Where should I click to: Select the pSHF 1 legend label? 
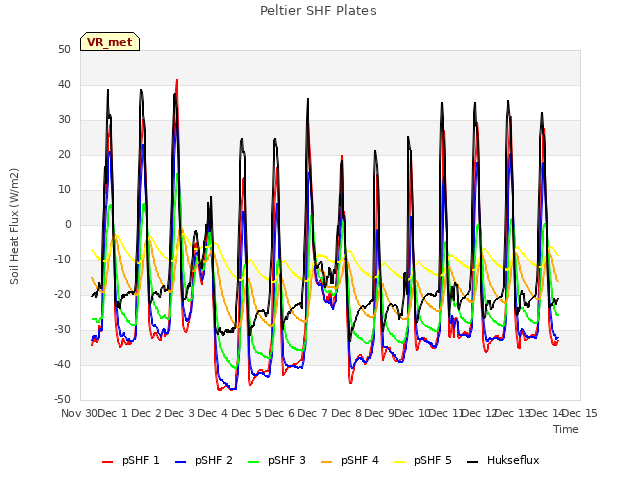(x=141, y=460)
